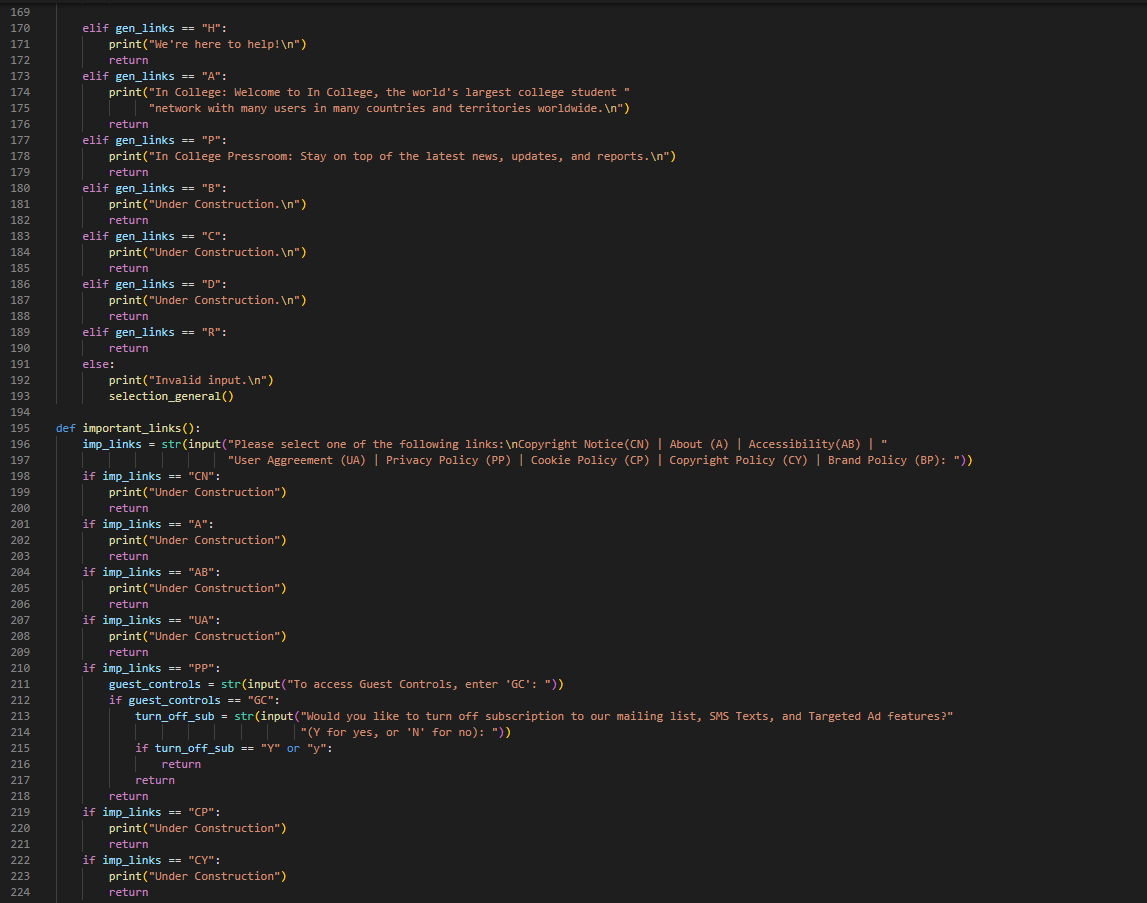Click line number 195 in the gutter
Screen dimensions: 1147x903
pos(20,427)
